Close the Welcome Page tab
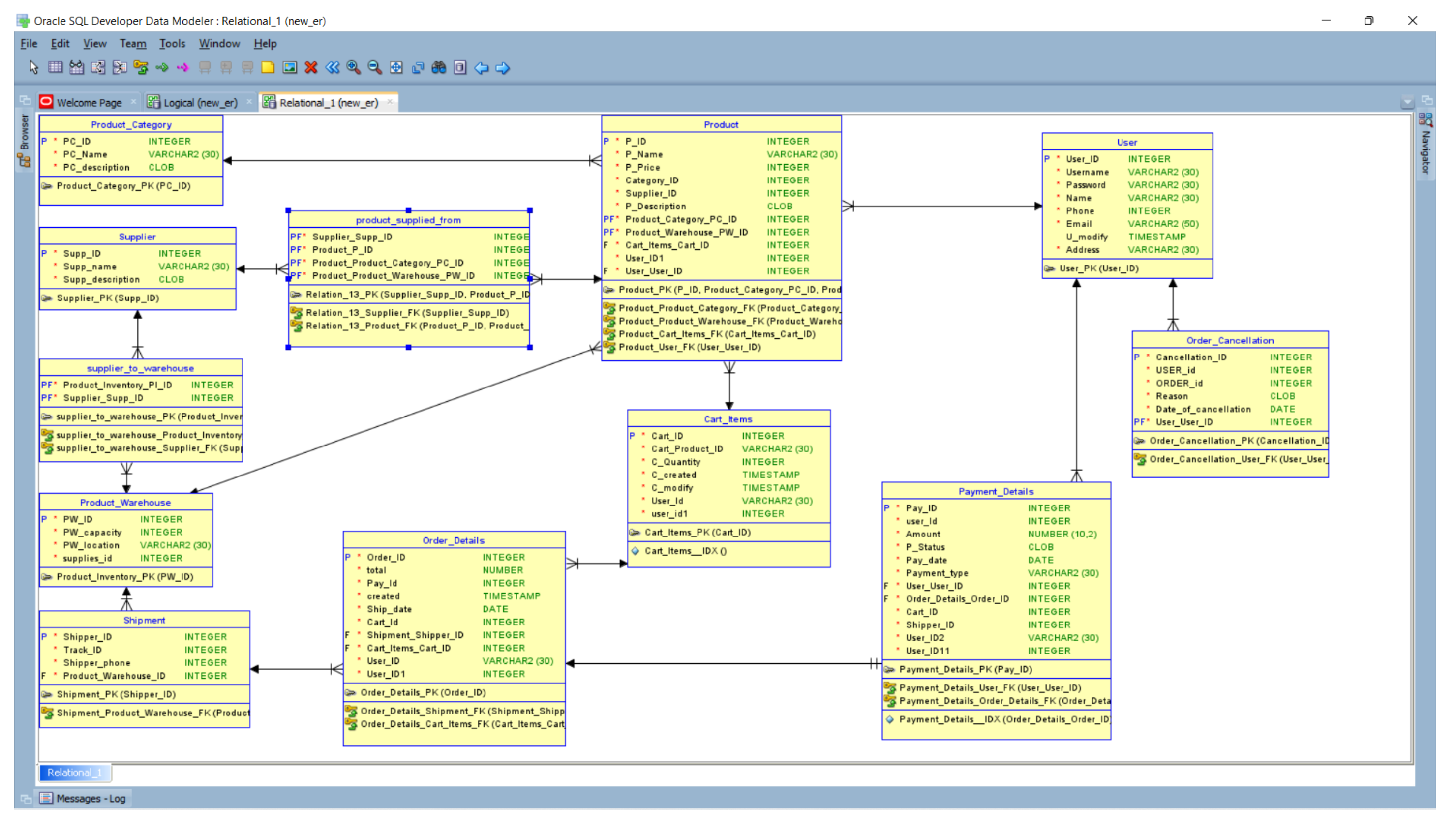Image resolution: width=1456 pixels, height=833 pixels. (134, 102)
